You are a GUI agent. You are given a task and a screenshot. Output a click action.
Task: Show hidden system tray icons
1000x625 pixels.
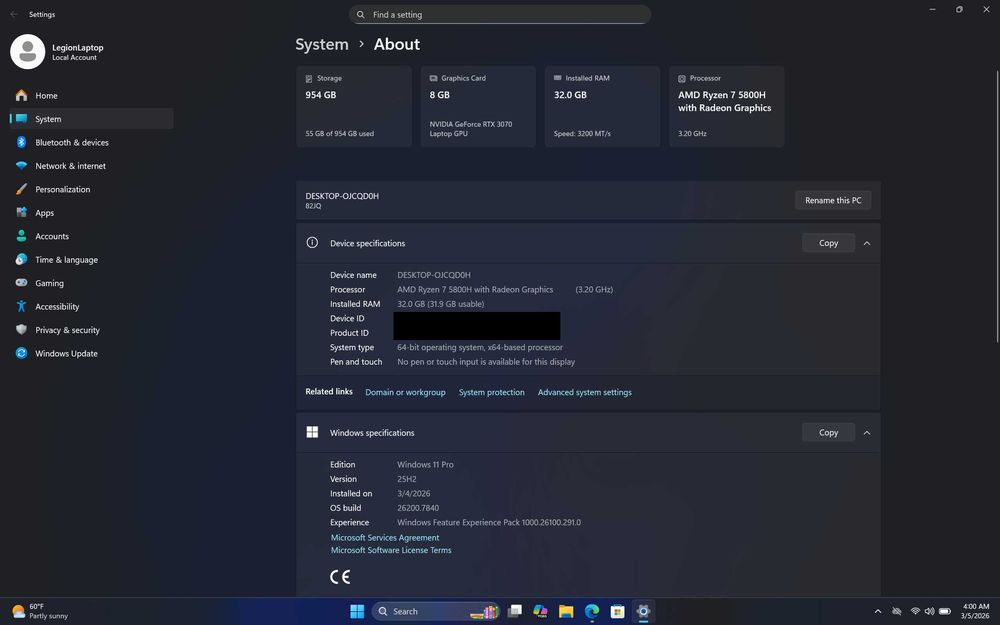[878, 611]
